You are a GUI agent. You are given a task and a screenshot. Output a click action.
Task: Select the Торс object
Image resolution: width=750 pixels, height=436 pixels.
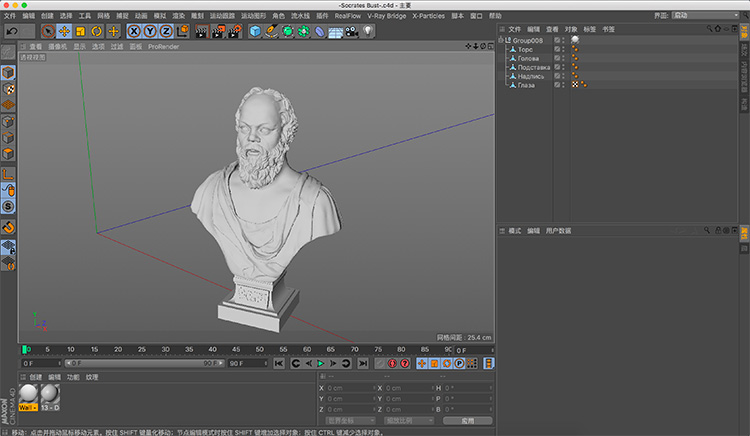point(525,49)
